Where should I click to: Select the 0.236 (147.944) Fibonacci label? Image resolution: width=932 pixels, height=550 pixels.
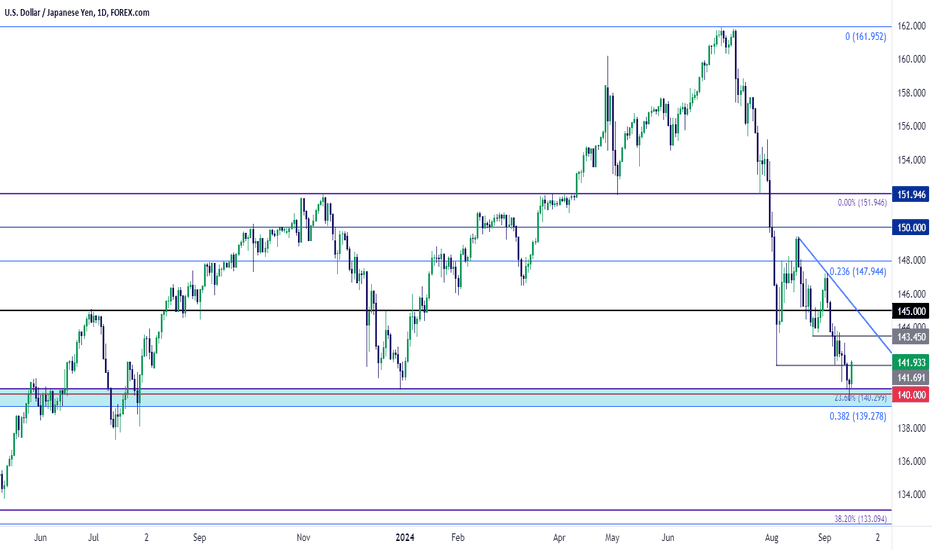click(858, 271)
